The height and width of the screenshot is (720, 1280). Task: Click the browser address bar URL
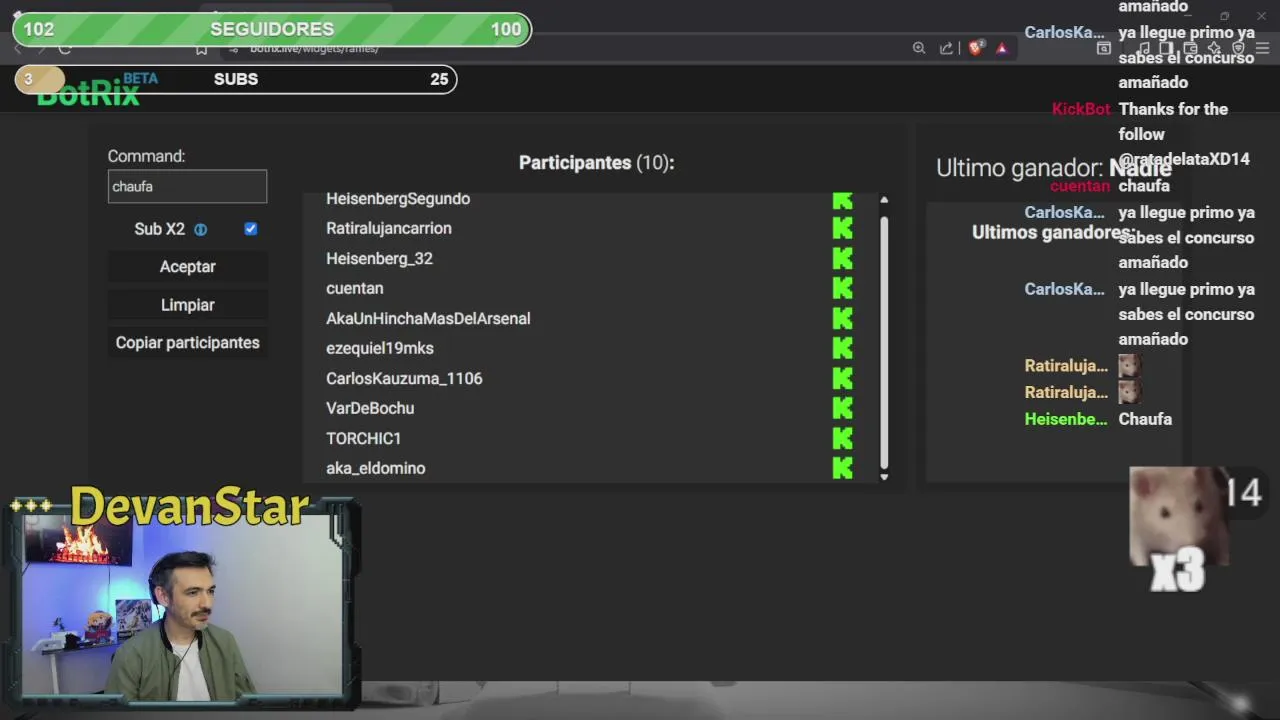point(314,48)
